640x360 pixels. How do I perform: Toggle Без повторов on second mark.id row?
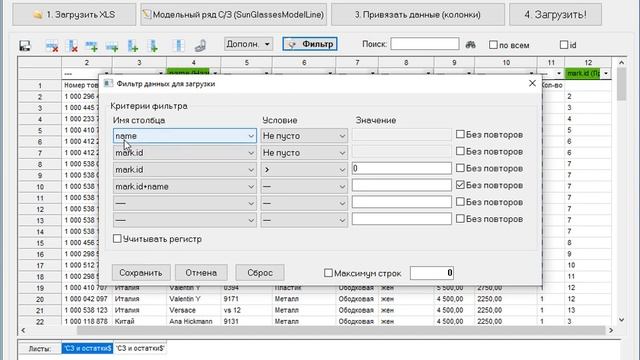coord(460,151)
